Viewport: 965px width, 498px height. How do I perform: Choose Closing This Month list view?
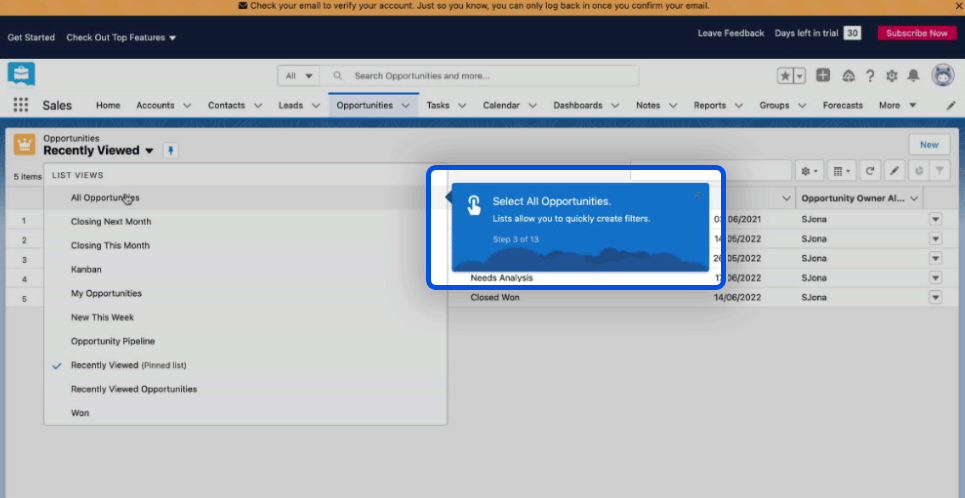click(x=110, y=245)
